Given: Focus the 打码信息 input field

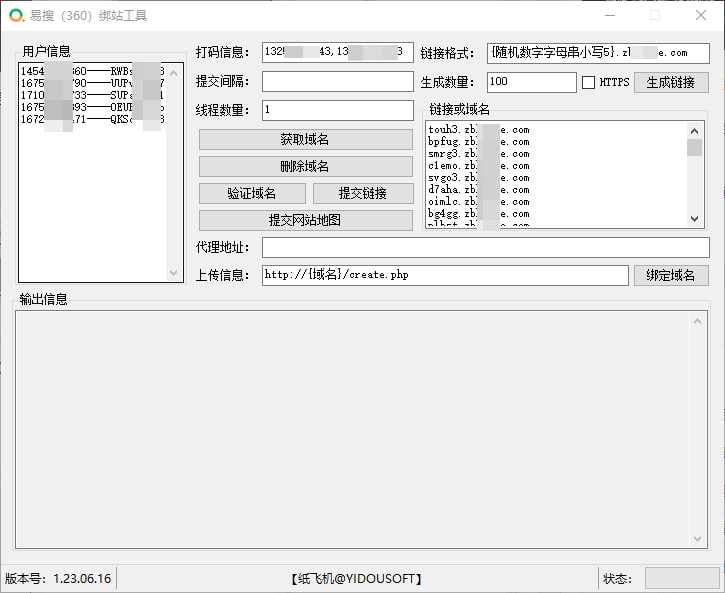Looking at the screenshot, I should 338,52.
